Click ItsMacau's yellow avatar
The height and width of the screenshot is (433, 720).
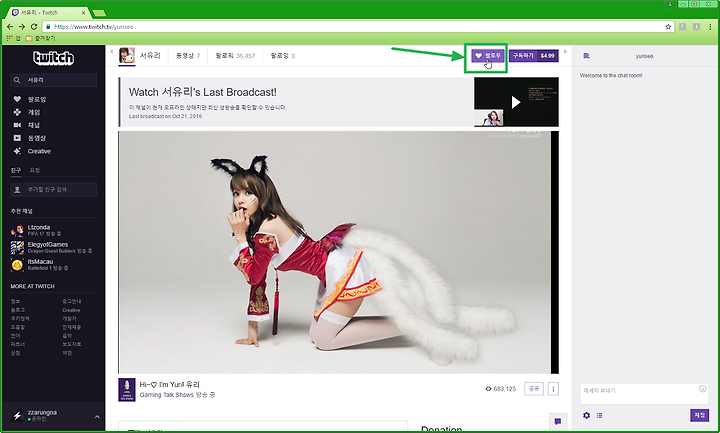click(x=17, y=265)
